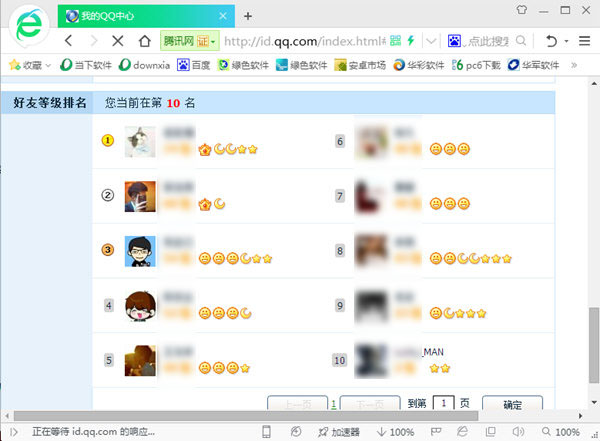Click window split icon in status bar
This screenshot has width=600, height=441.
click(490, 432)
